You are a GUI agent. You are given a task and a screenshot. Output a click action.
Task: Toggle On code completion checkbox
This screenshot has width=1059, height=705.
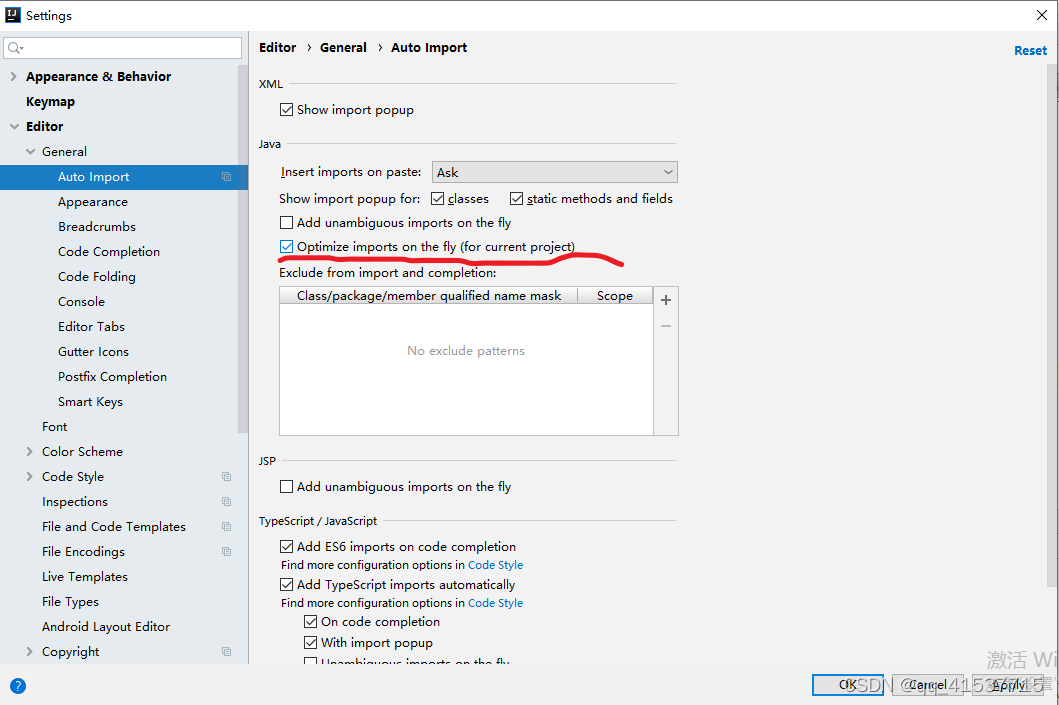[311, 622]
